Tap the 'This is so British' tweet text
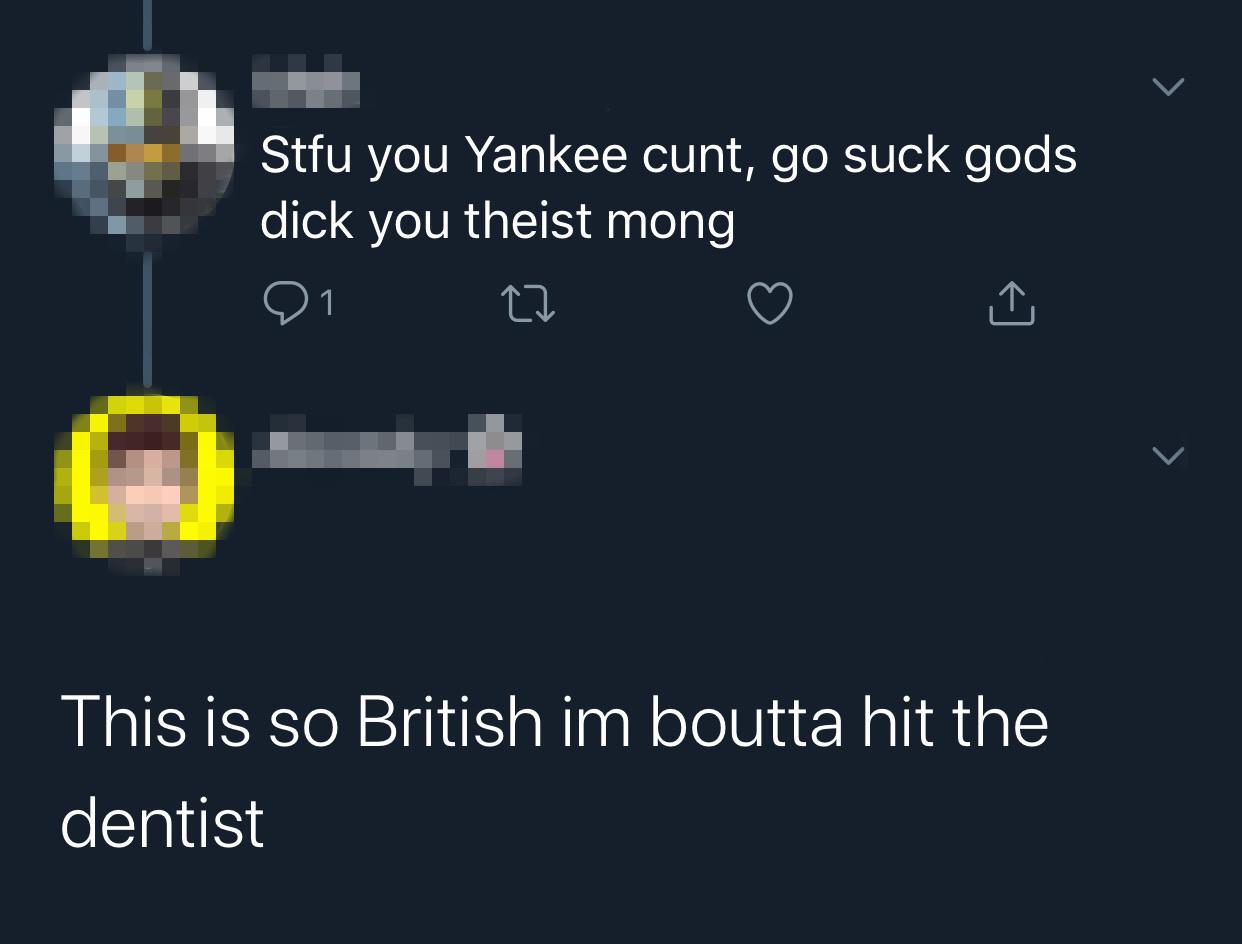 pos(554,771)
